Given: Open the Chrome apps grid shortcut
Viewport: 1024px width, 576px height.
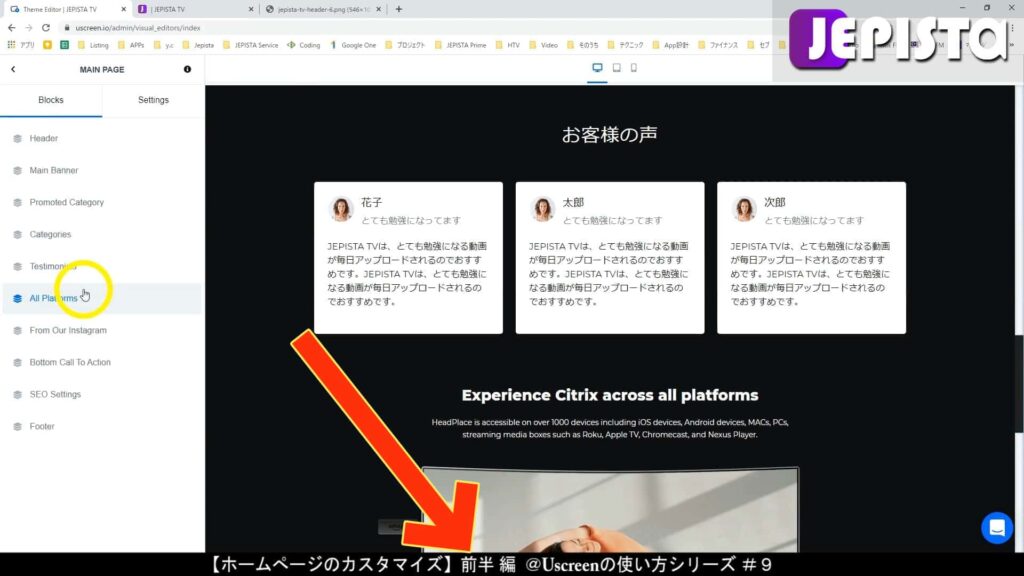Looking at the screenshot, I should tap(11, 45).
